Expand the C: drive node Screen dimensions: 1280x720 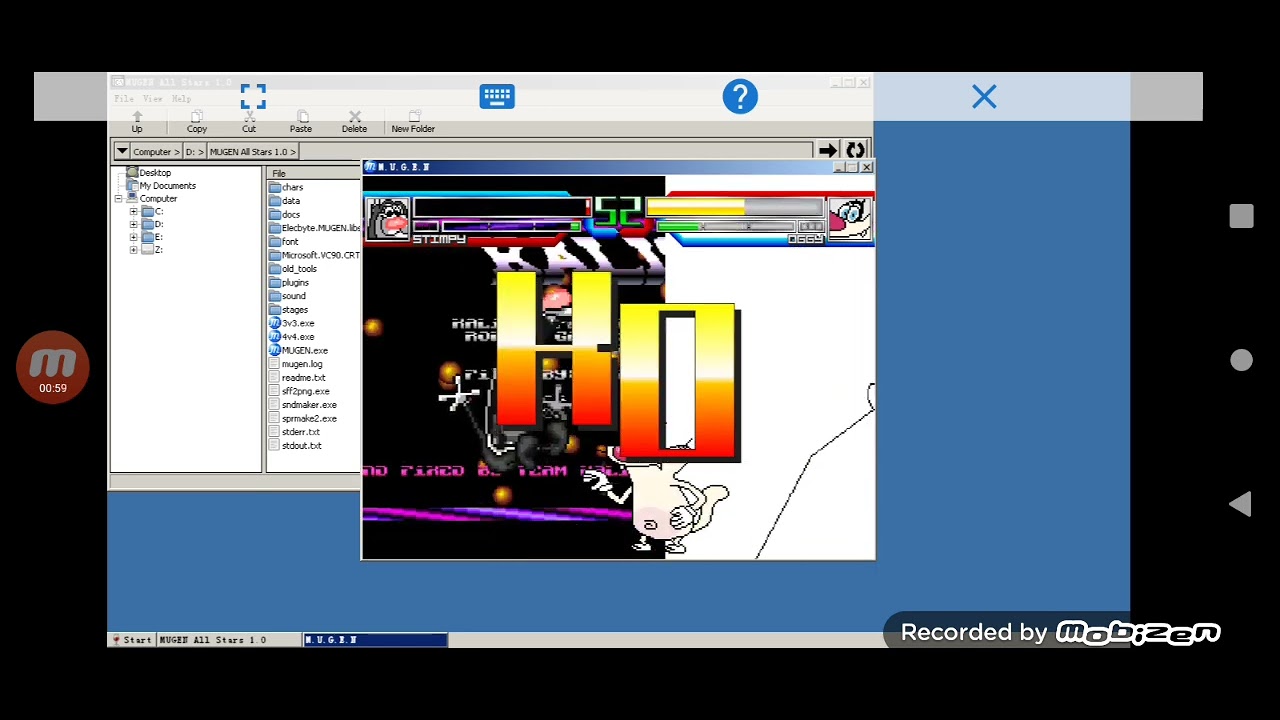134,212
